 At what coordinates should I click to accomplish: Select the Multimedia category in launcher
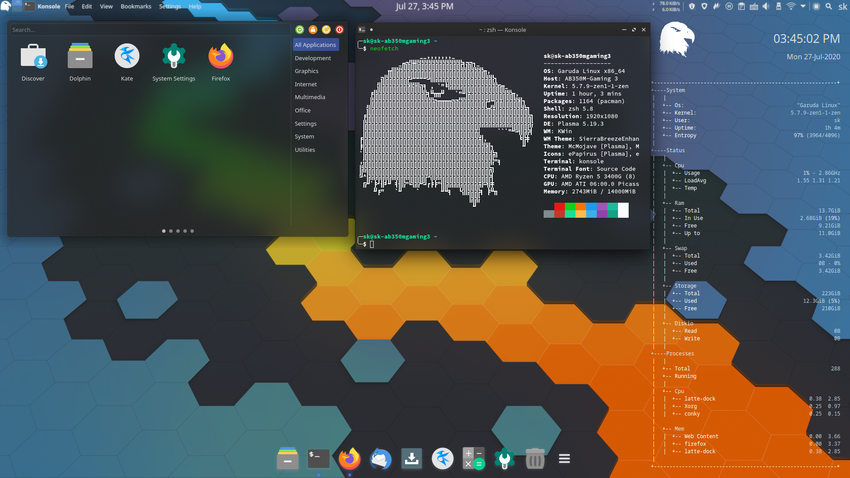pos(310,97)
